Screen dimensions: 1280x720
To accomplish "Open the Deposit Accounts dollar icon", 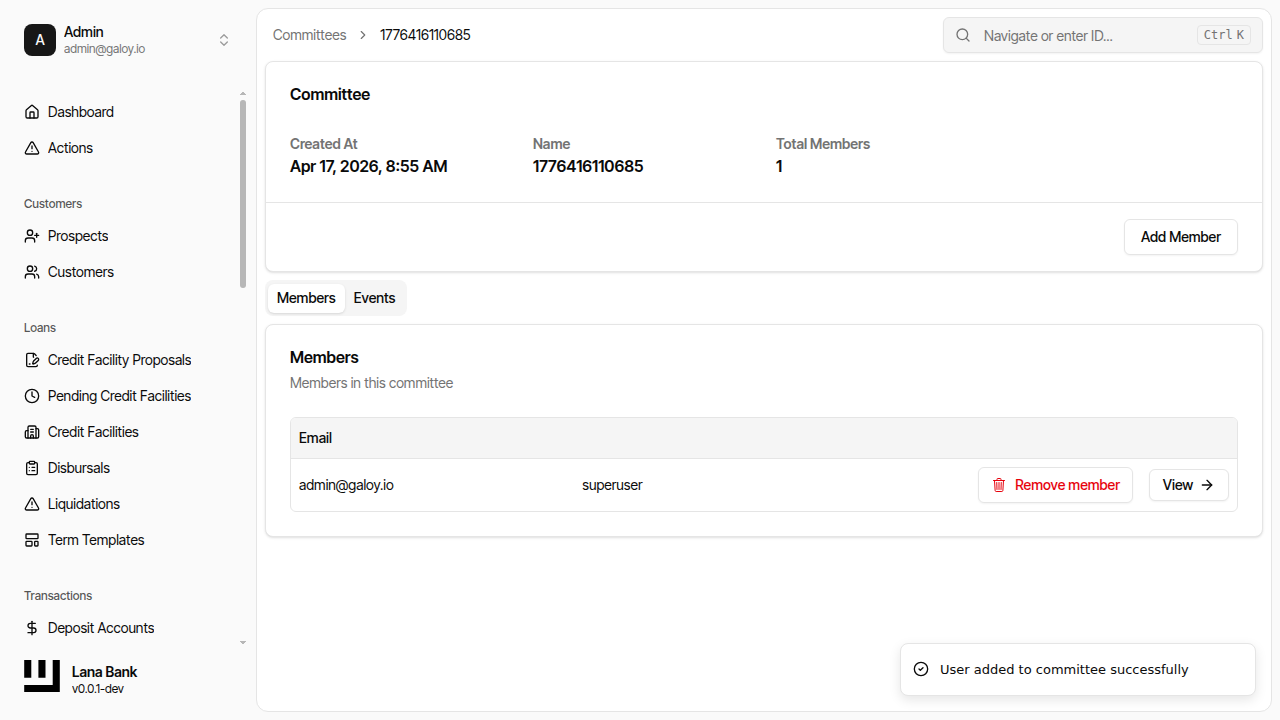I will (31, 627).
